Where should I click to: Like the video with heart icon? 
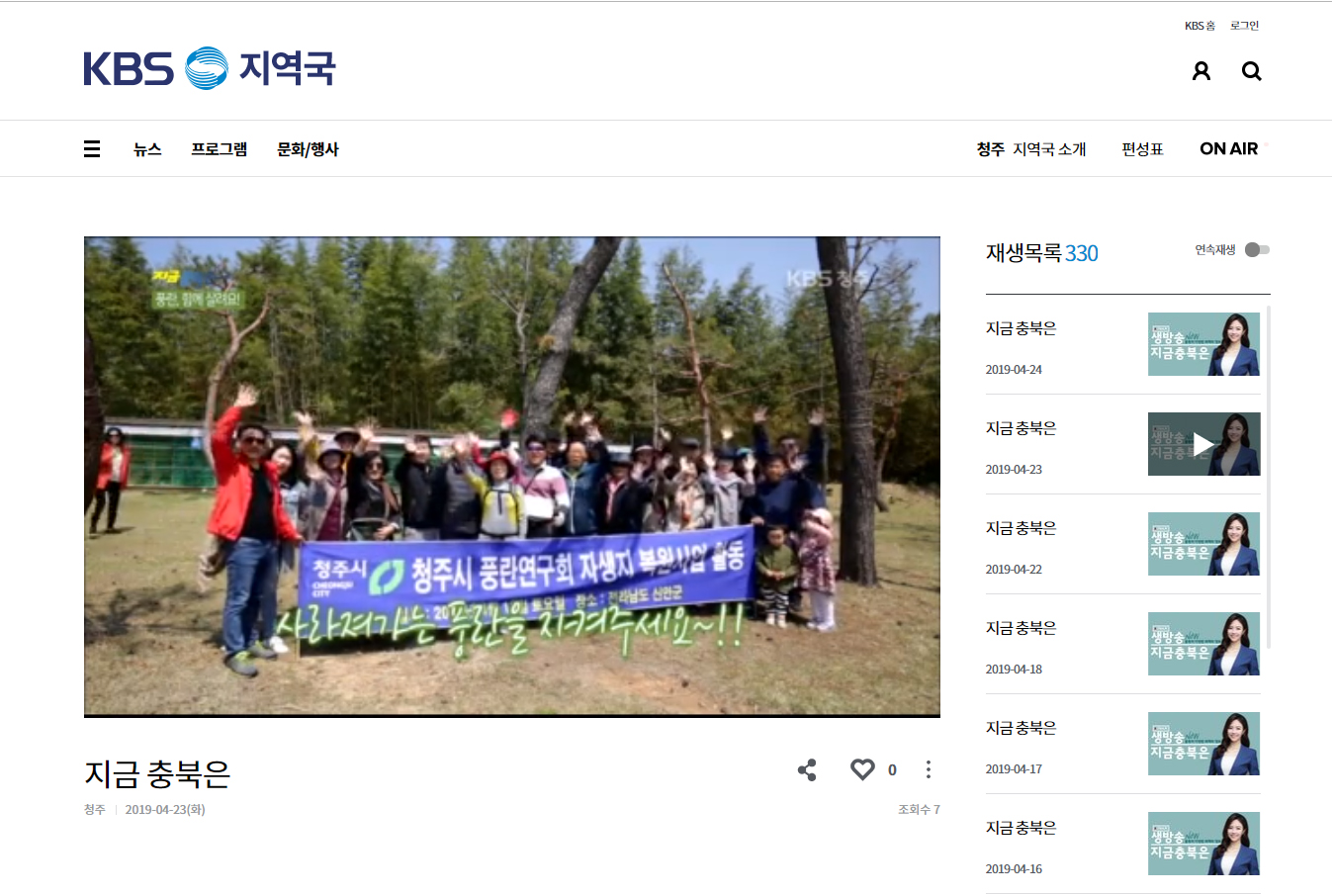tap(862, 769)
